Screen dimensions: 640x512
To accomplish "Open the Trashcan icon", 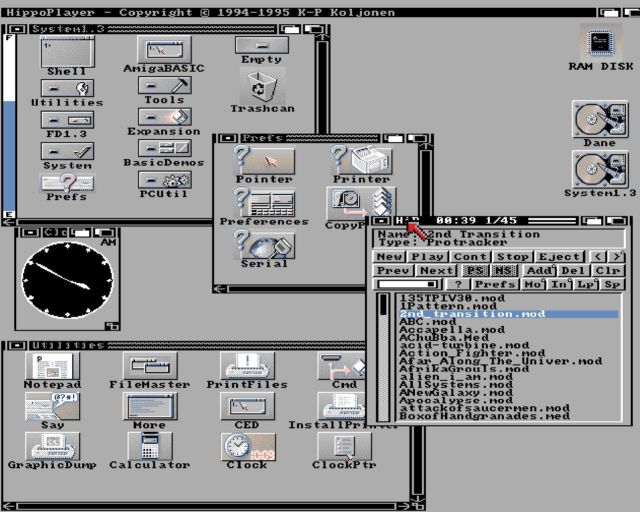I will point(262,87).
